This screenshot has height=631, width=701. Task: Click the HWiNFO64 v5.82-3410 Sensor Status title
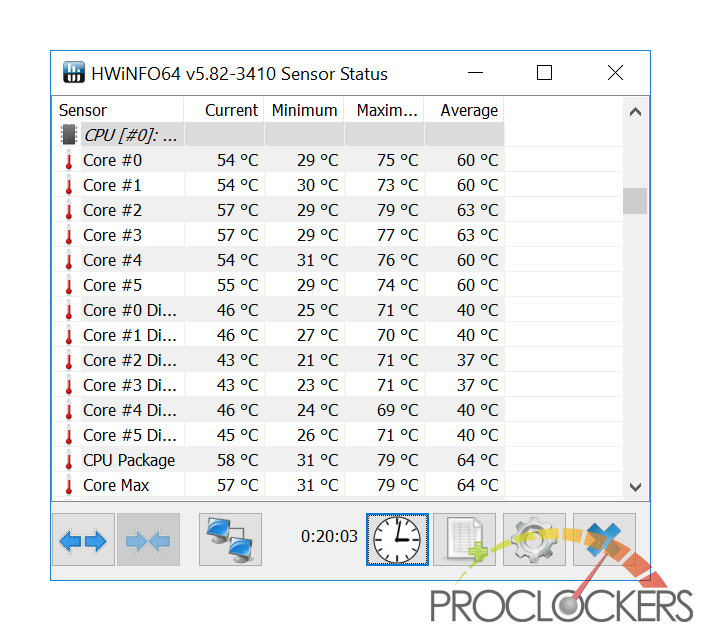tap(239, 74)
